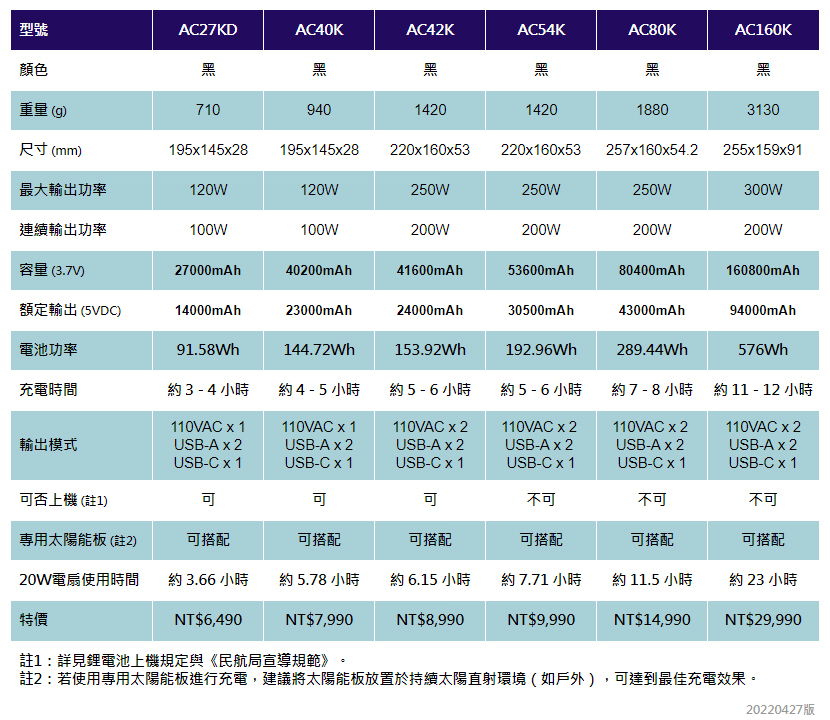Click the battery power 576Wh
The height and width of the screenshot is (720, 830).
coord(763,349)
